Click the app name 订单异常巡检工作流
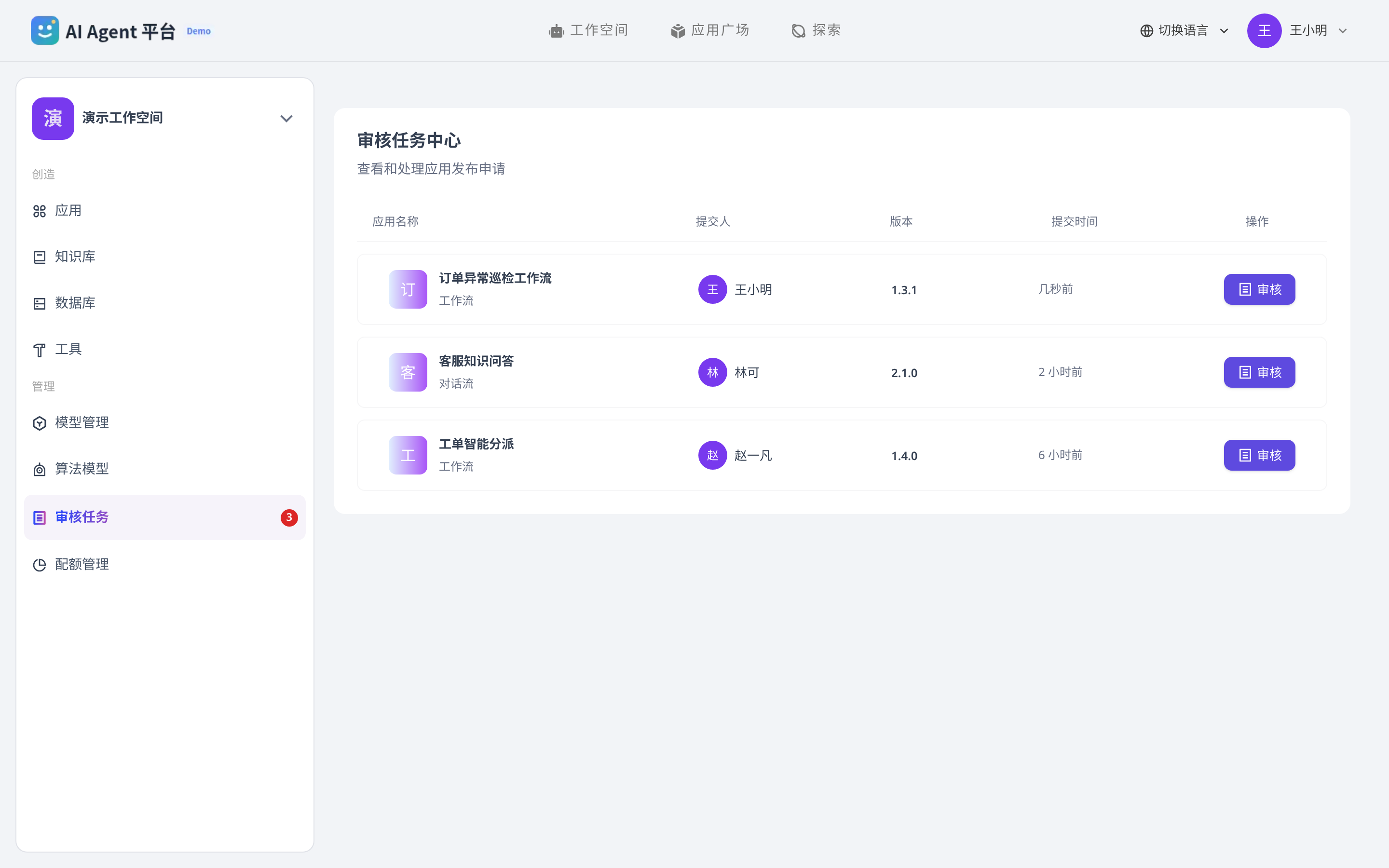This screenshot has width=1389, height=868. [495, 278]
